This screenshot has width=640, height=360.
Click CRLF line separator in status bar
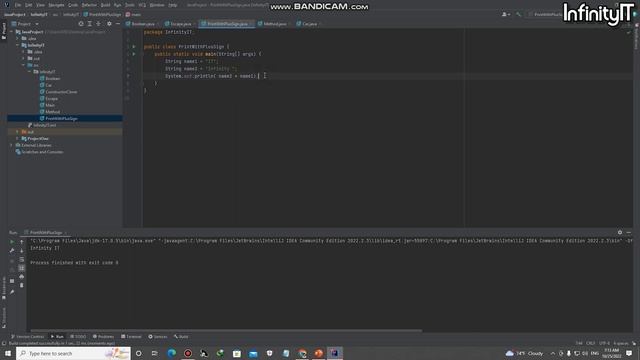(x=590, y=343)
